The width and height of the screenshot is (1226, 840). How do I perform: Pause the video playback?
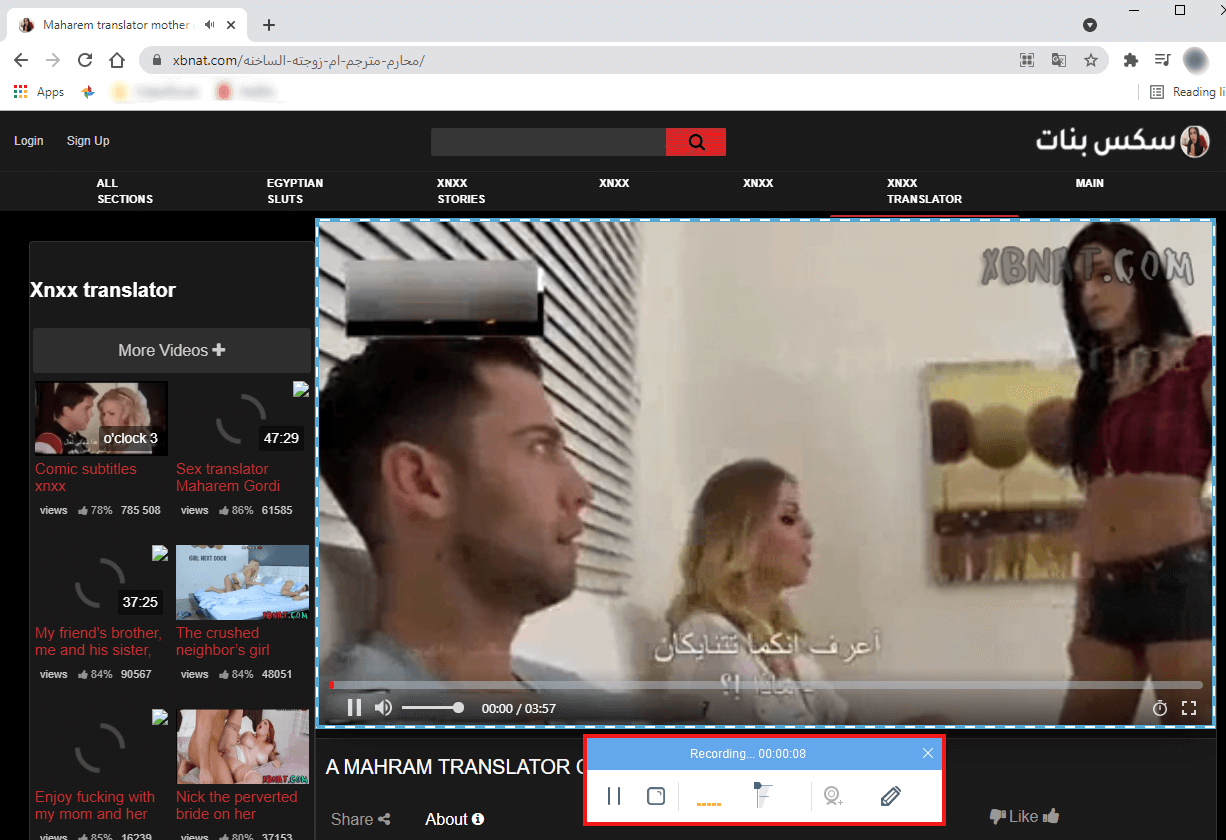[354, 708]
